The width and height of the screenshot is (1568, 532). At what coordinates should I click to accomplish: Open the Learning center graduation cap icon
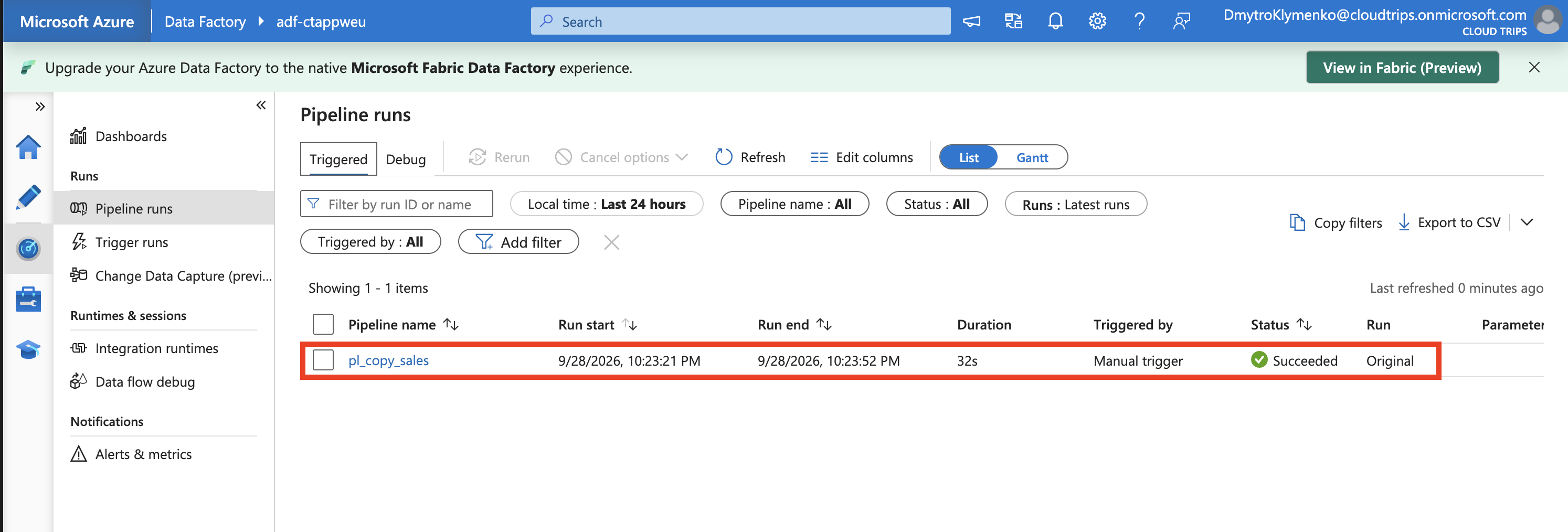(x=28, y=349)
